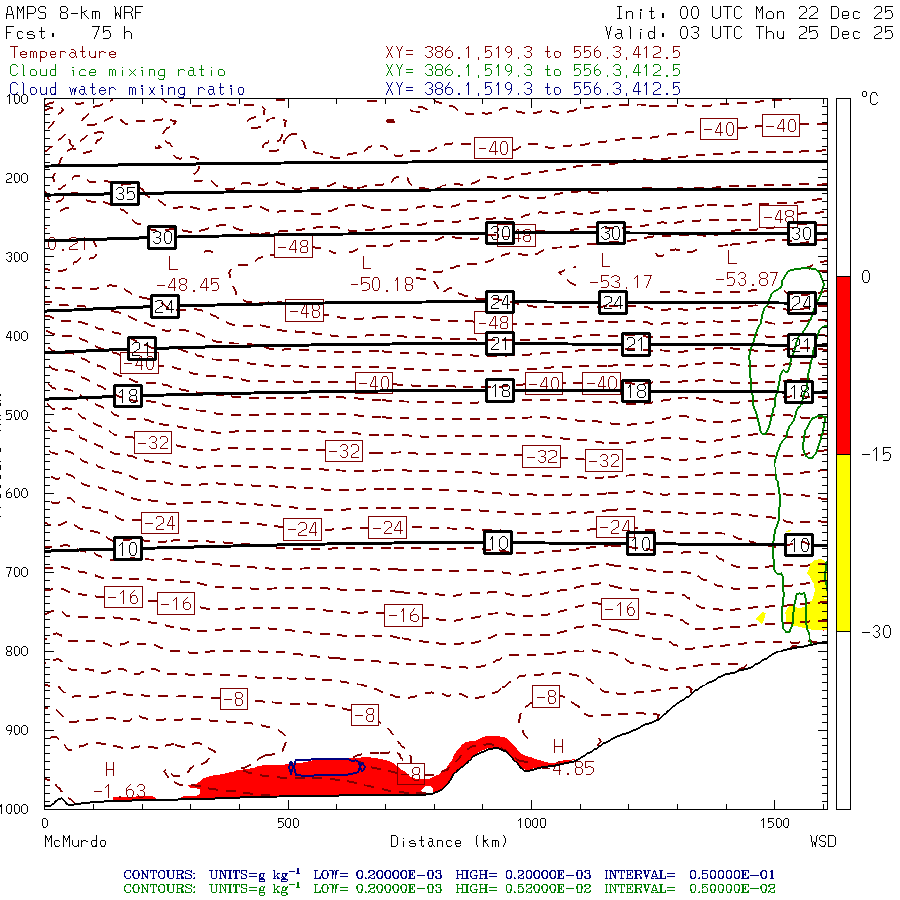
Task: Click the 'Init: 00 UTC Mon 22 Dec 25' text
Action: click(754, 13)
